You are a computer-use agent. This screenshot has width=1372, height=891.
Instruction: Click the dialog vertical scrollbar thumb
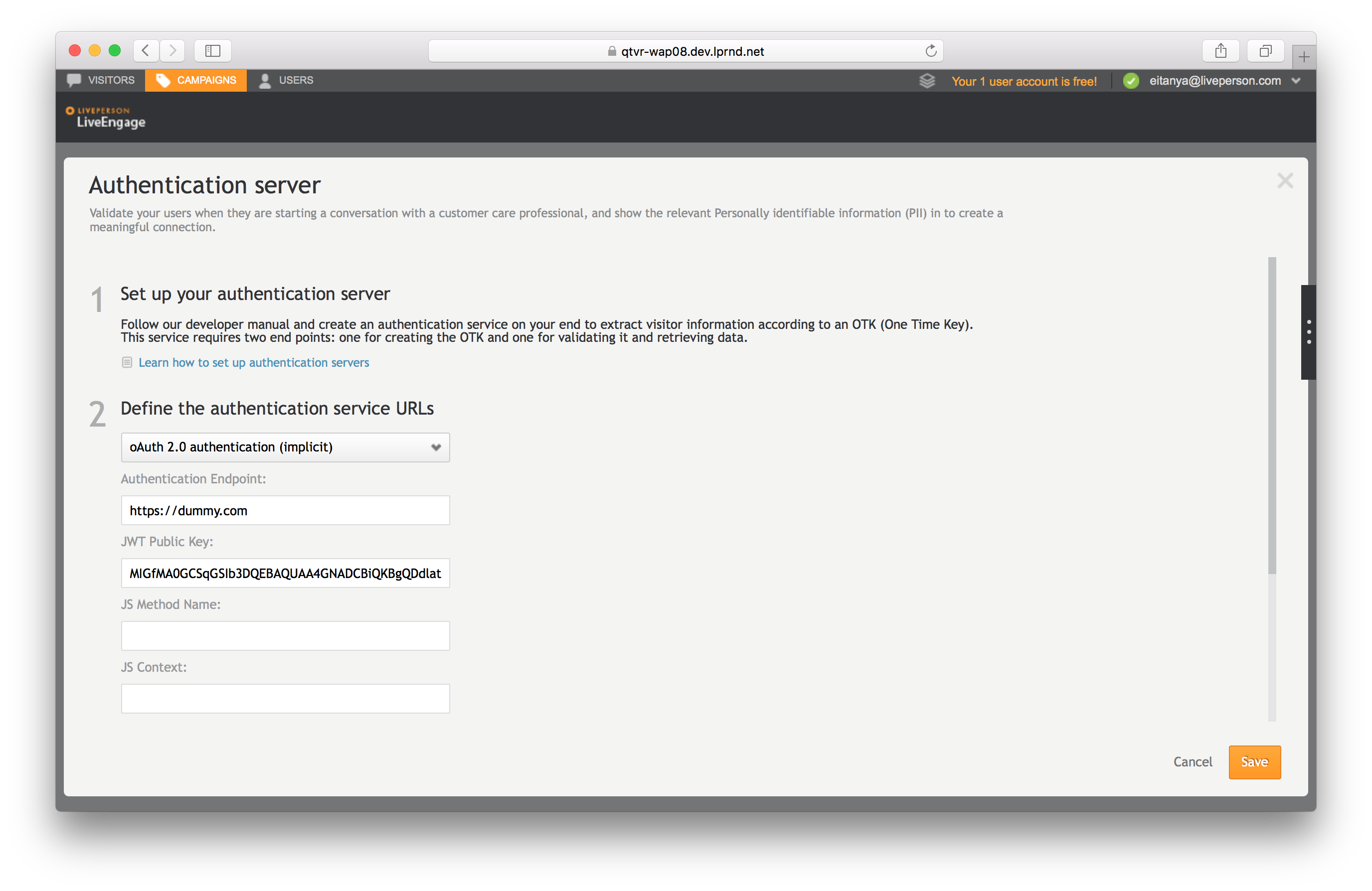1272,415
